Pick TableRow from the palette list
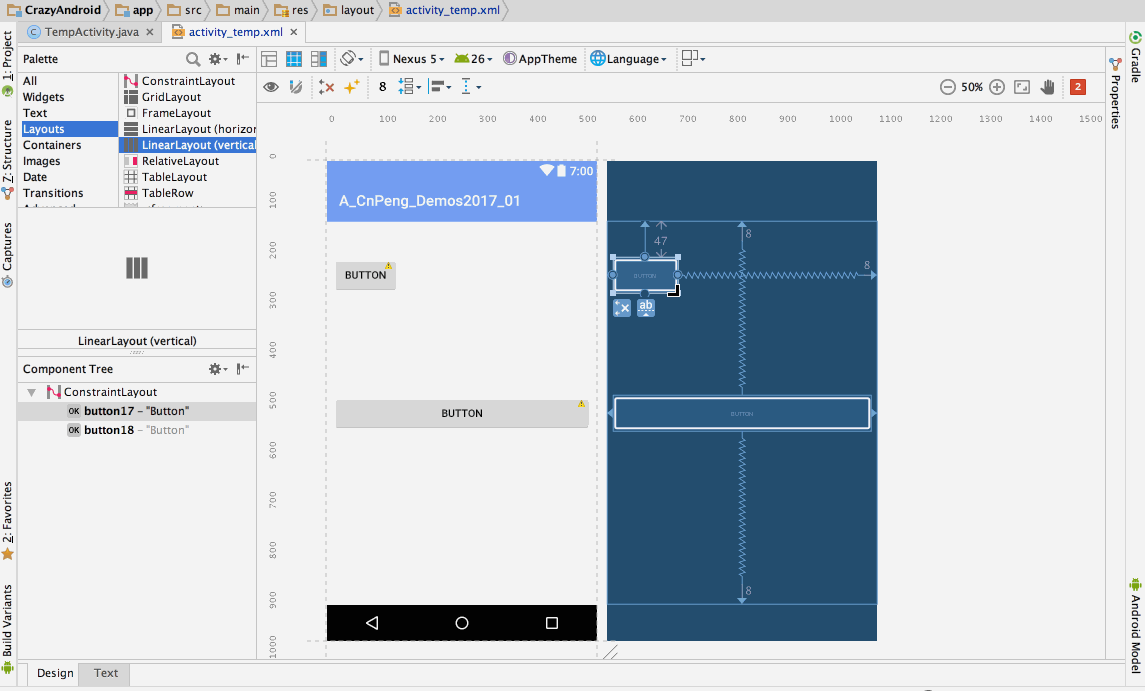The image size is (1145, 691). pyautogui.click(x=188, y=194)
